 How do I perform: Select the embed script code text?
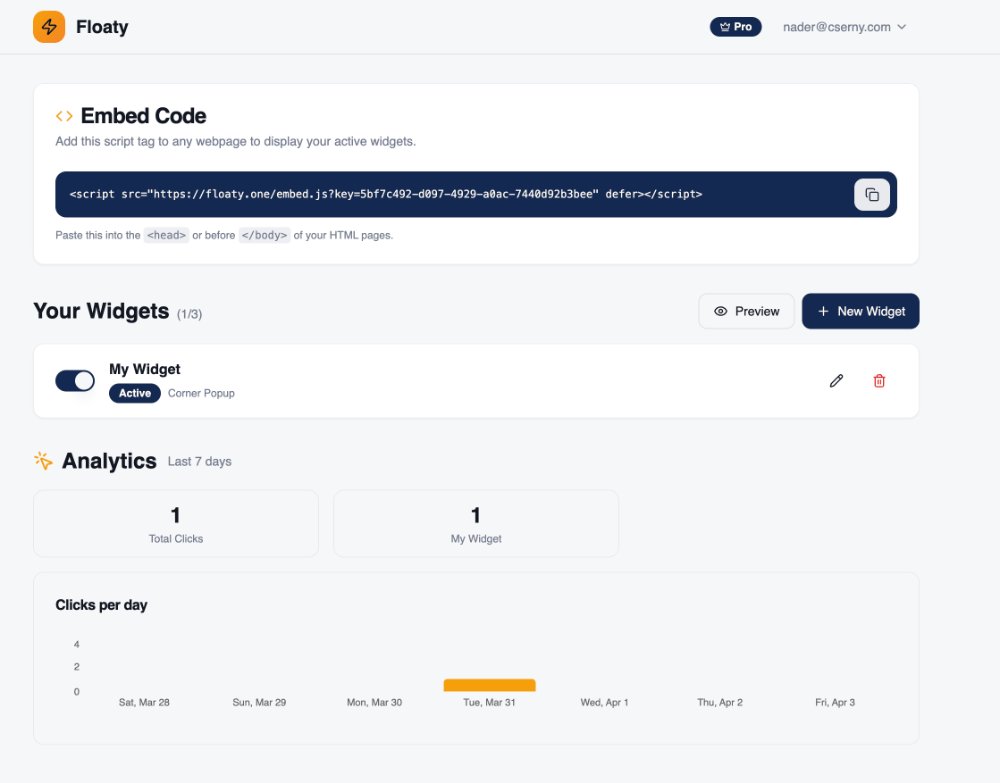[386, 194]
